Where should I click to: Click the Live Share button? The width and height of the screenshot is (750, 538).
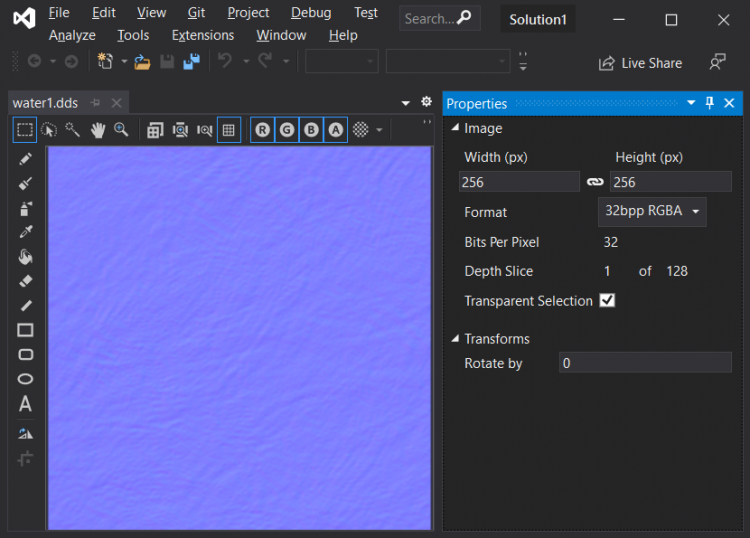coord(640,63)
